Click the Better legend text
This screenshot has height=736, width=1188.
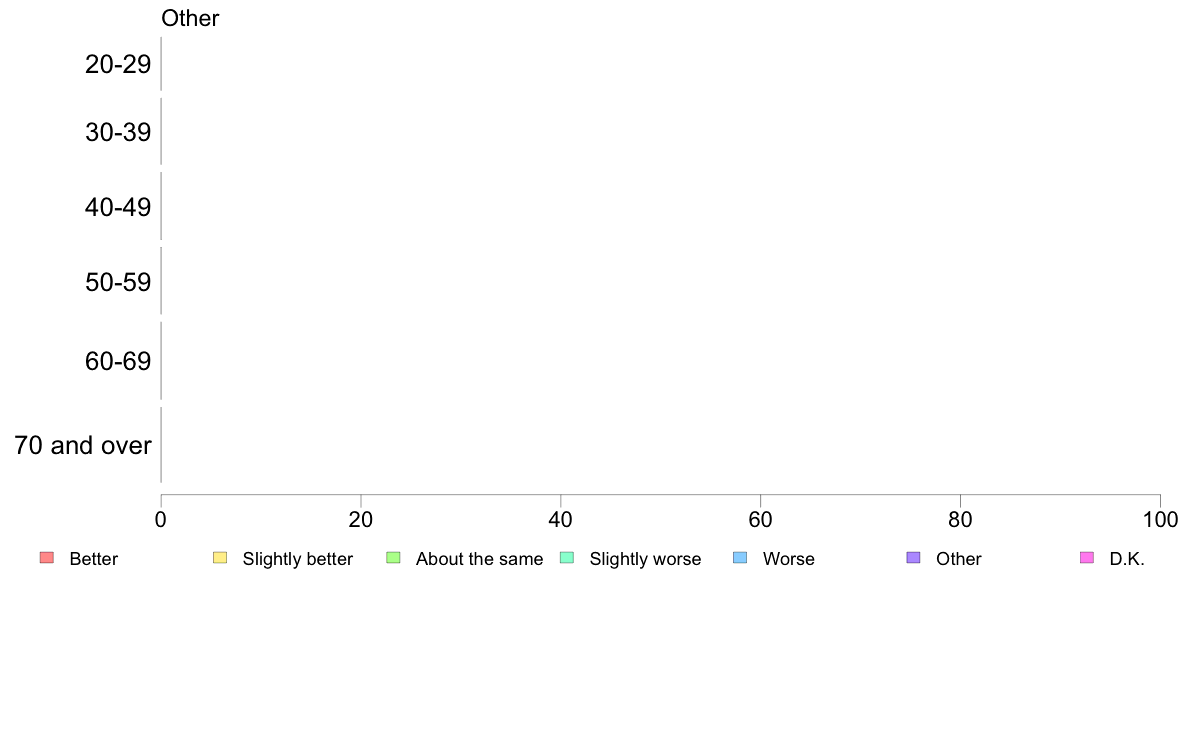point(94,559)
